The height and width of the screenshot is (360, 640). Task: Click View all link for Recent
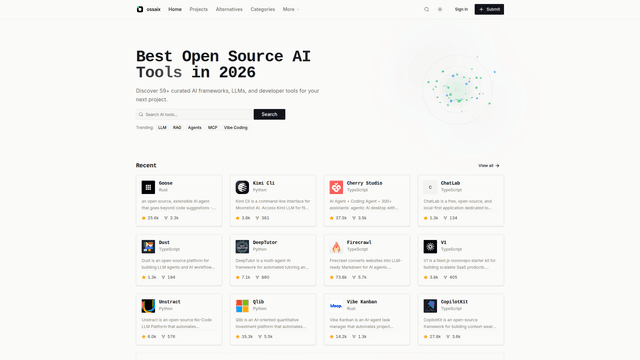(x=489, y=166)
